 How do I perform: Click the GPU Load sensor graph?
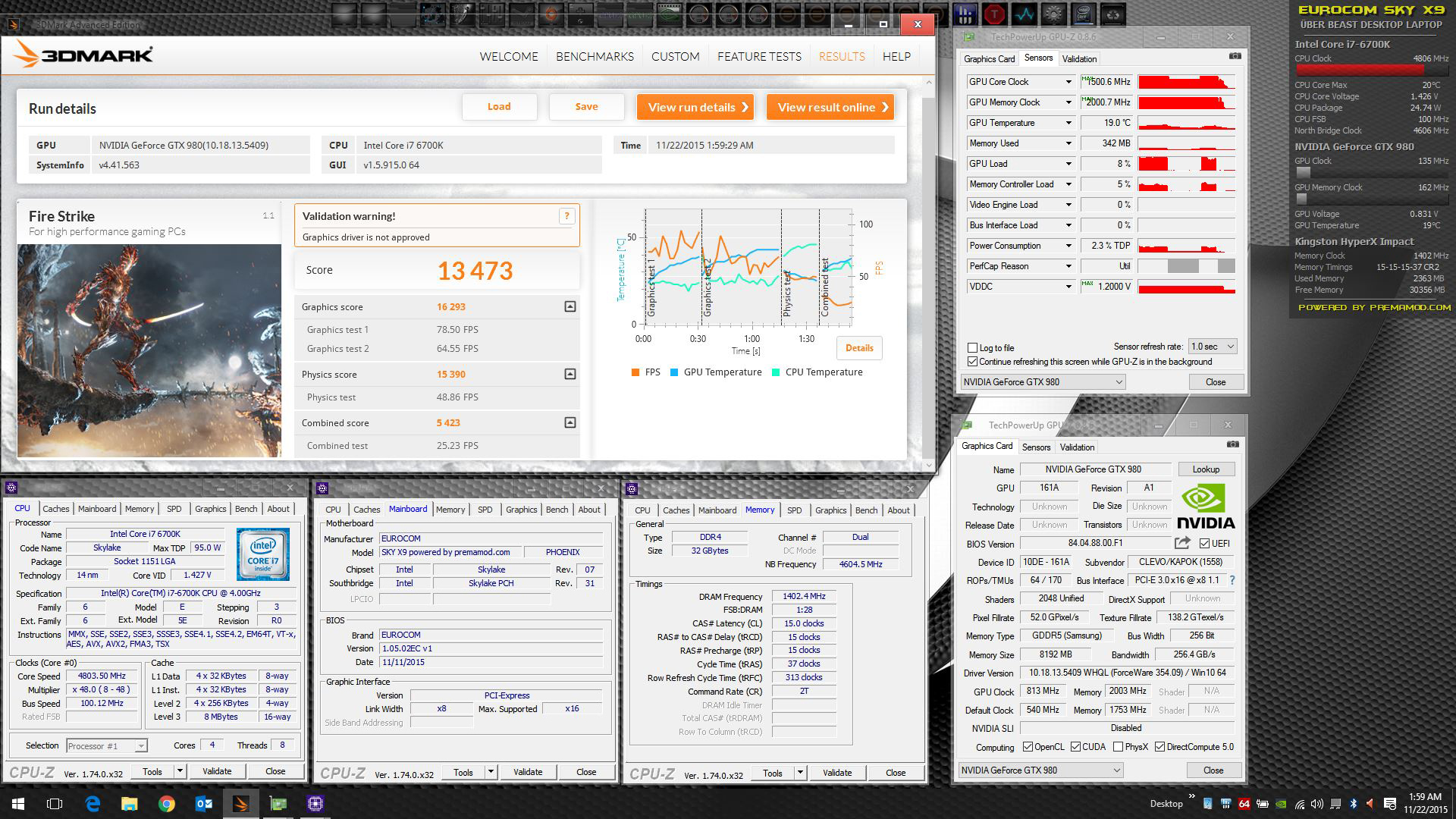coord(1186,164)
